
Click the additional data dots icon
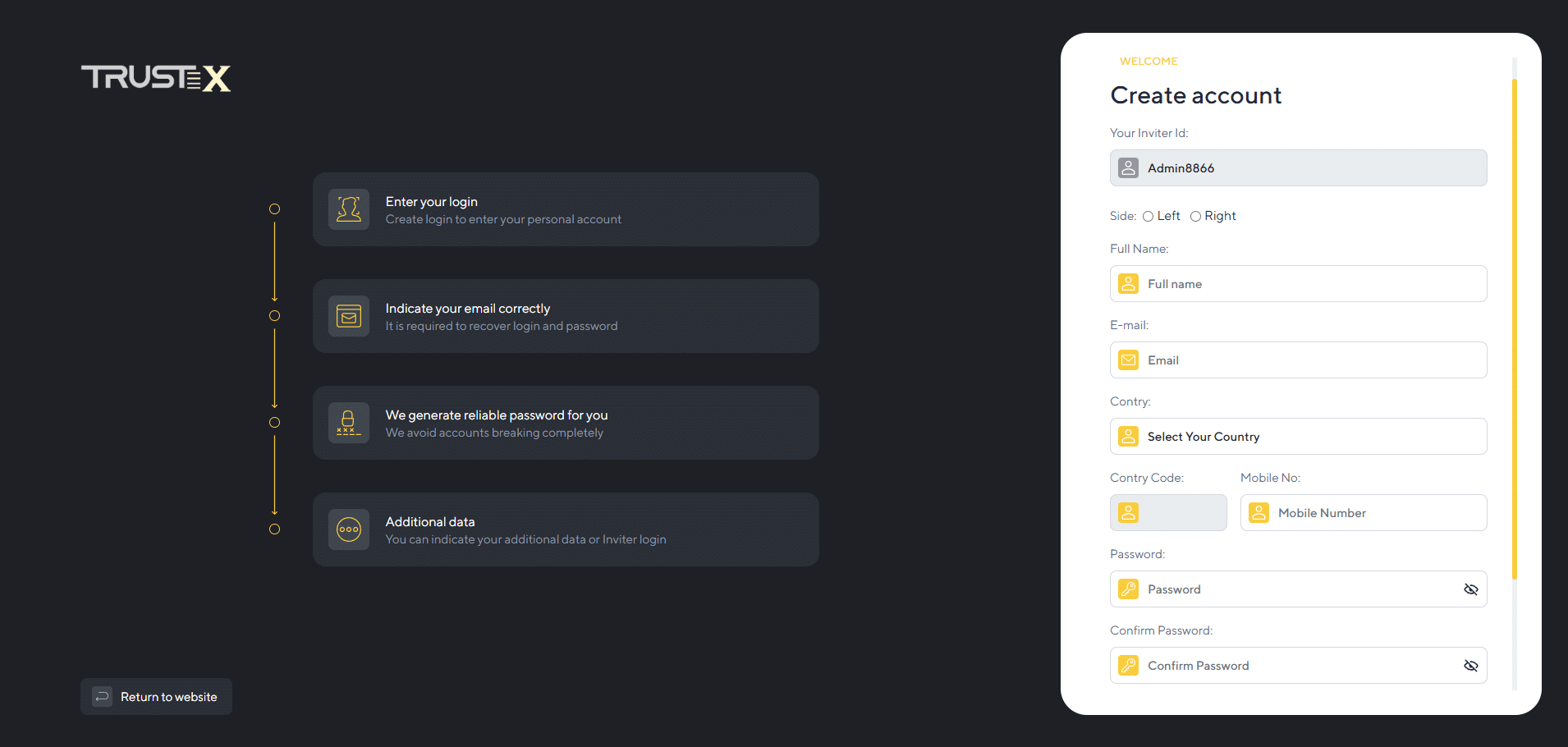coord(349,529)
